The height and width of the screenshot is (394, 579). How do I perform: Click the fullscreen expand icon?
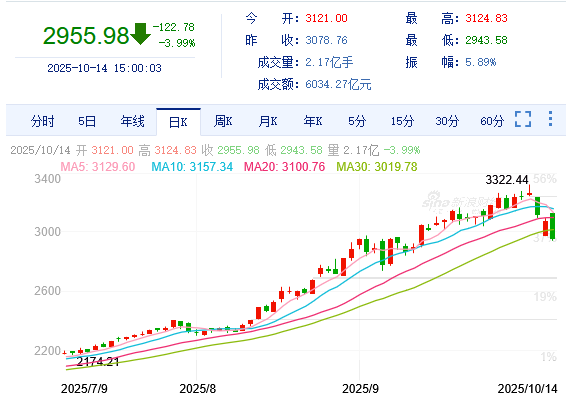pyautogui.click(x=523, y=119)
